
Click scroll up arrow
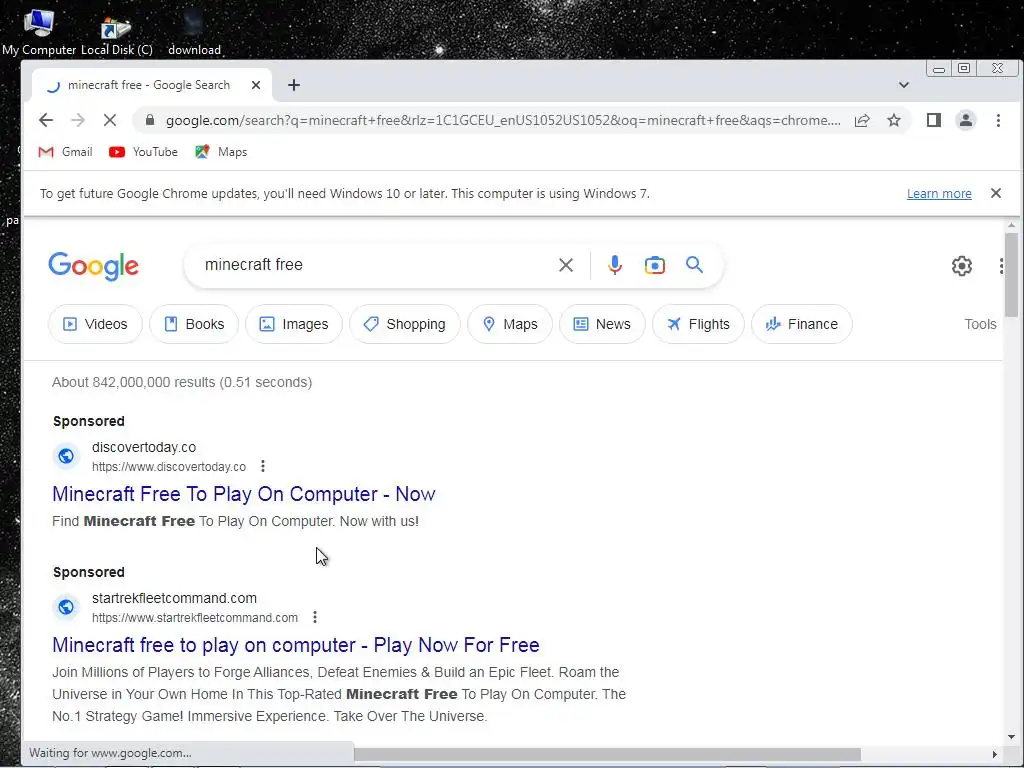1012,225
